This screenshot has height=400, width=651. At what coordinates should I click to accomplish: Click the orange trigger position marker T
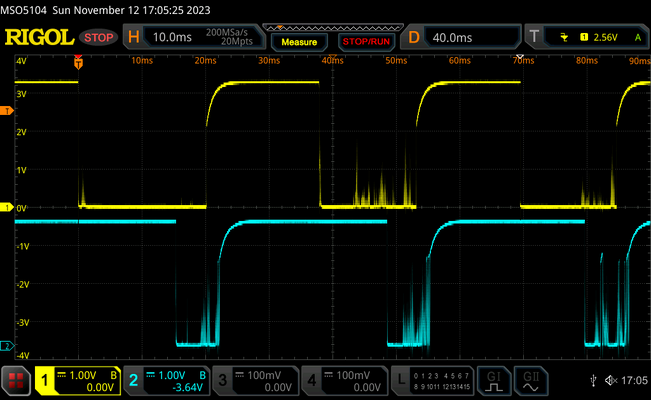click(78, 63)
